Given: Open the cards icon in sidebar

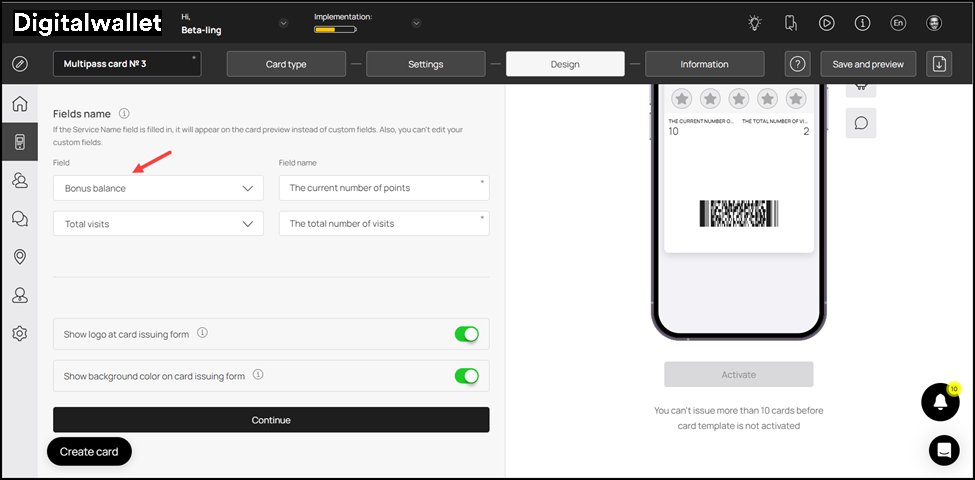Looking at the screenshot, I should 20,142.
